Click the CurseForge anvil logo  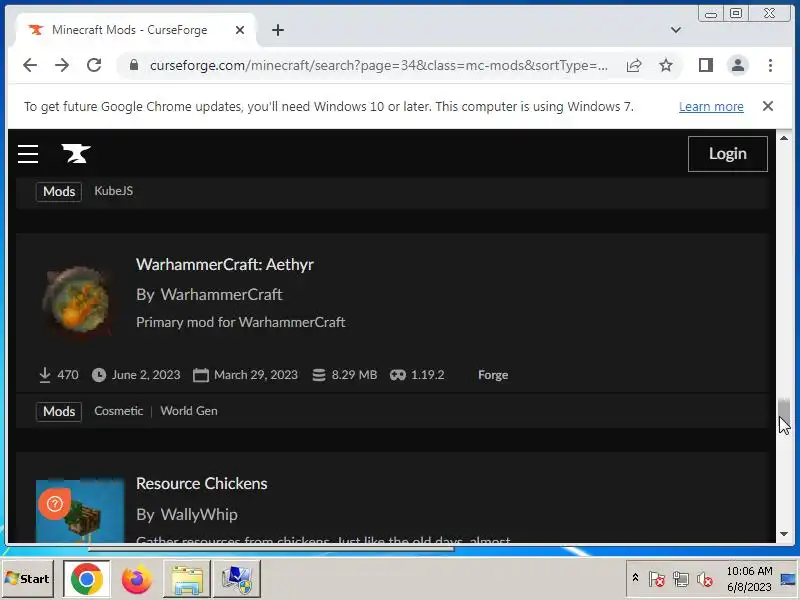[x=76, y=154]
